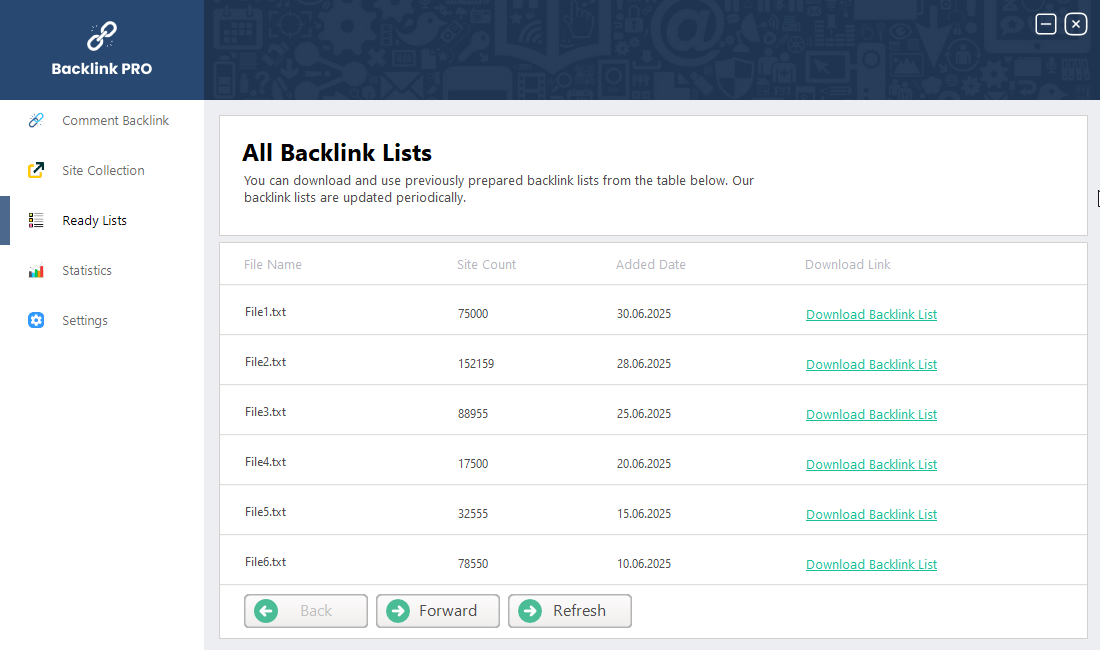Screen dimensions: 1100x650
Task: Click the Site Collection external-link icon
Action: point(36,170)
